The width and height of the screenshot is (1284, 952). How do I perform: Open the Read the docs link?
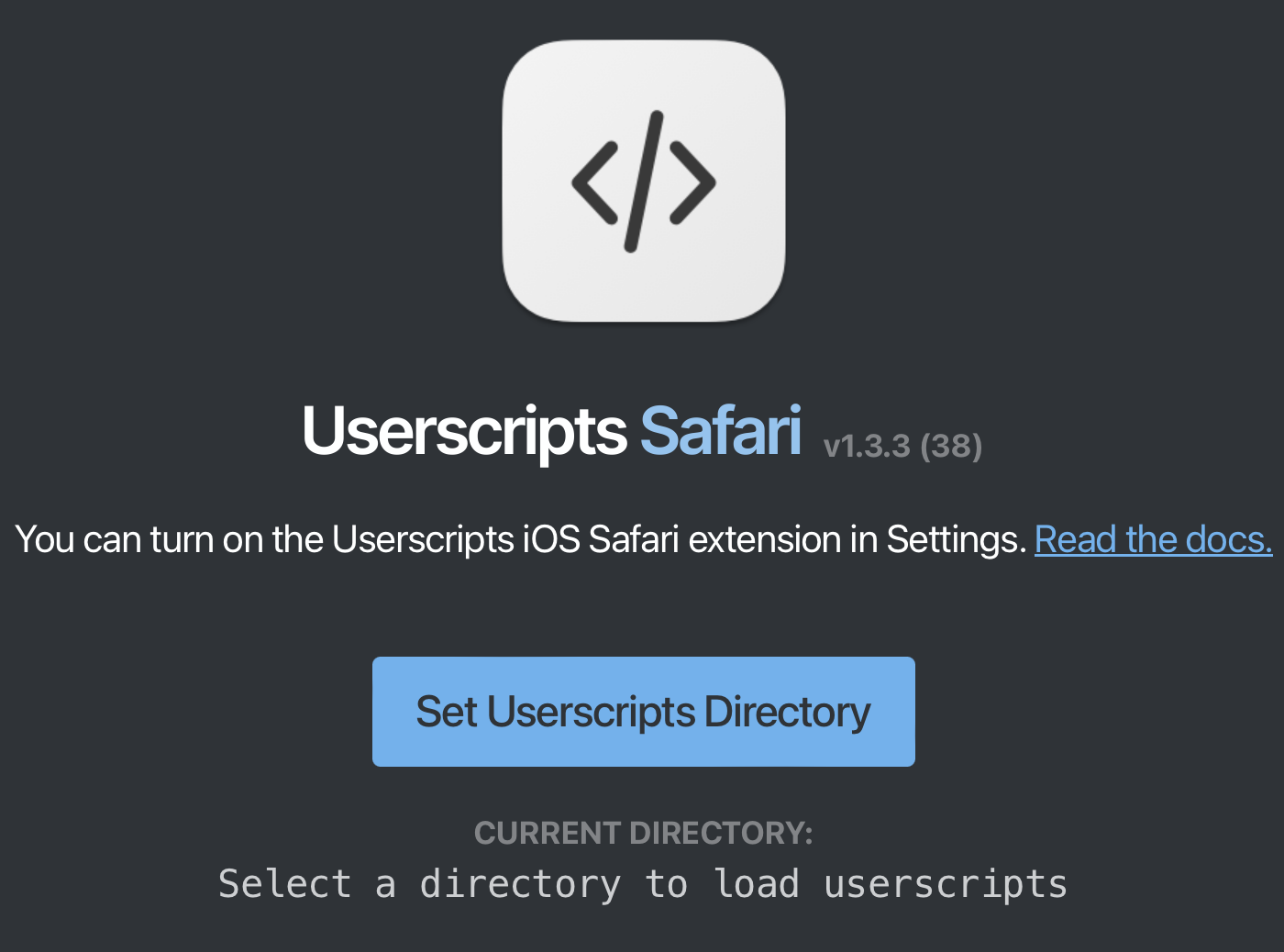coord(1153,539)
